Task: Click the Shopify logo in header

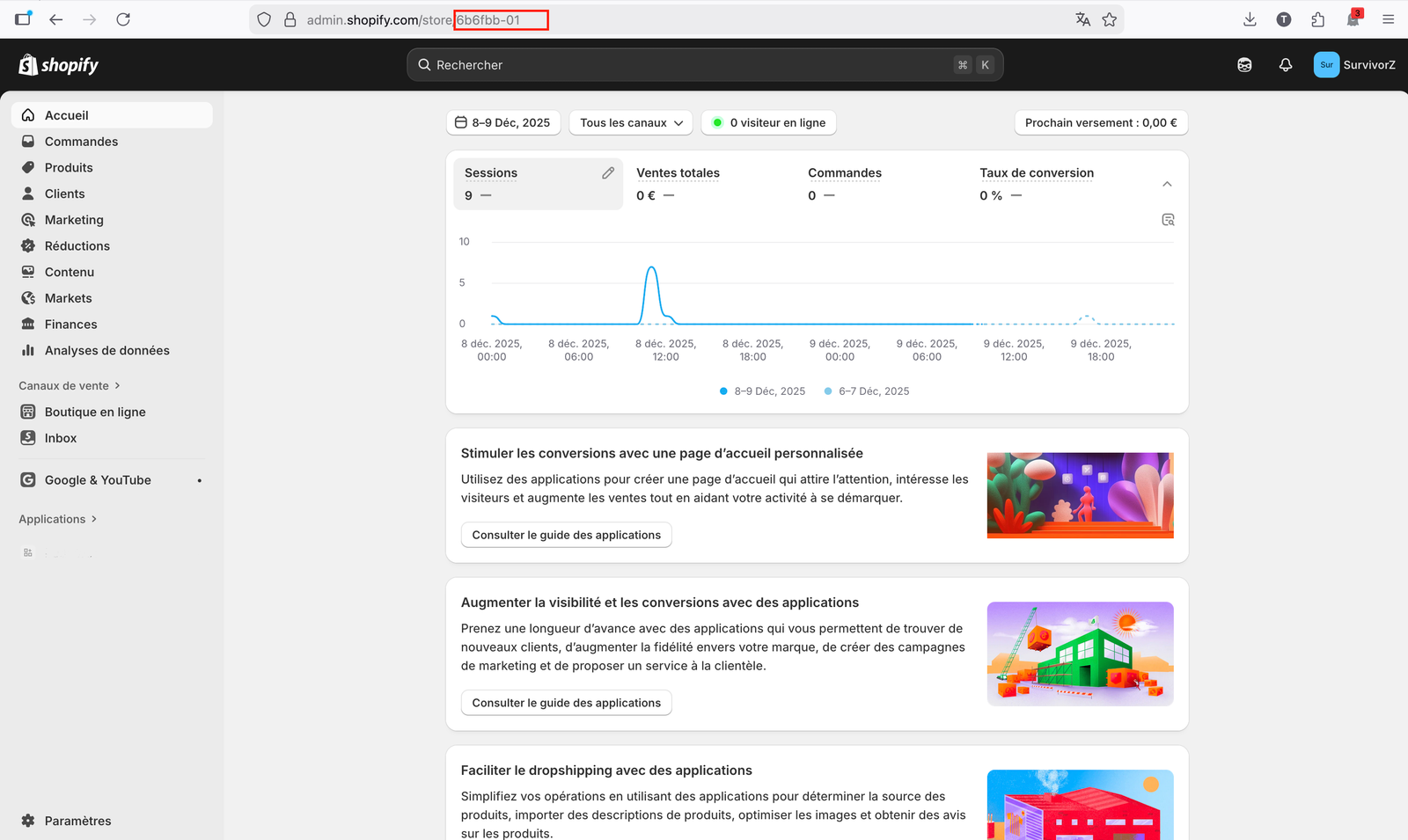Action: point(58,65)
